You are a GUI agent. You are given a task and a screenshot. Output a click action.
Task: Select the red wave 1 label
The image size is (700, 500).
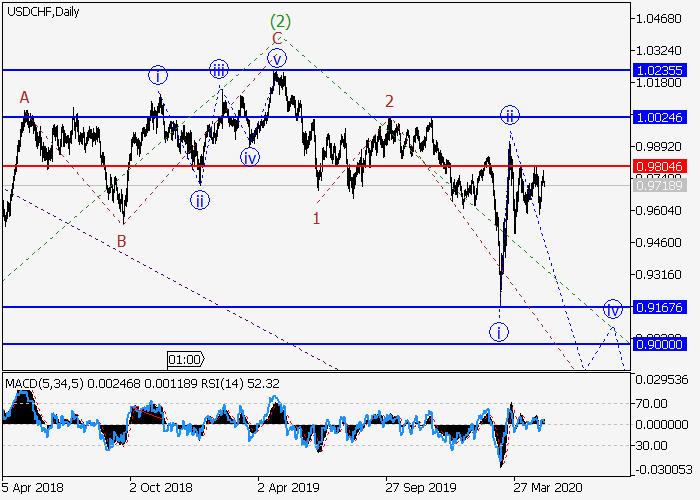316,217
